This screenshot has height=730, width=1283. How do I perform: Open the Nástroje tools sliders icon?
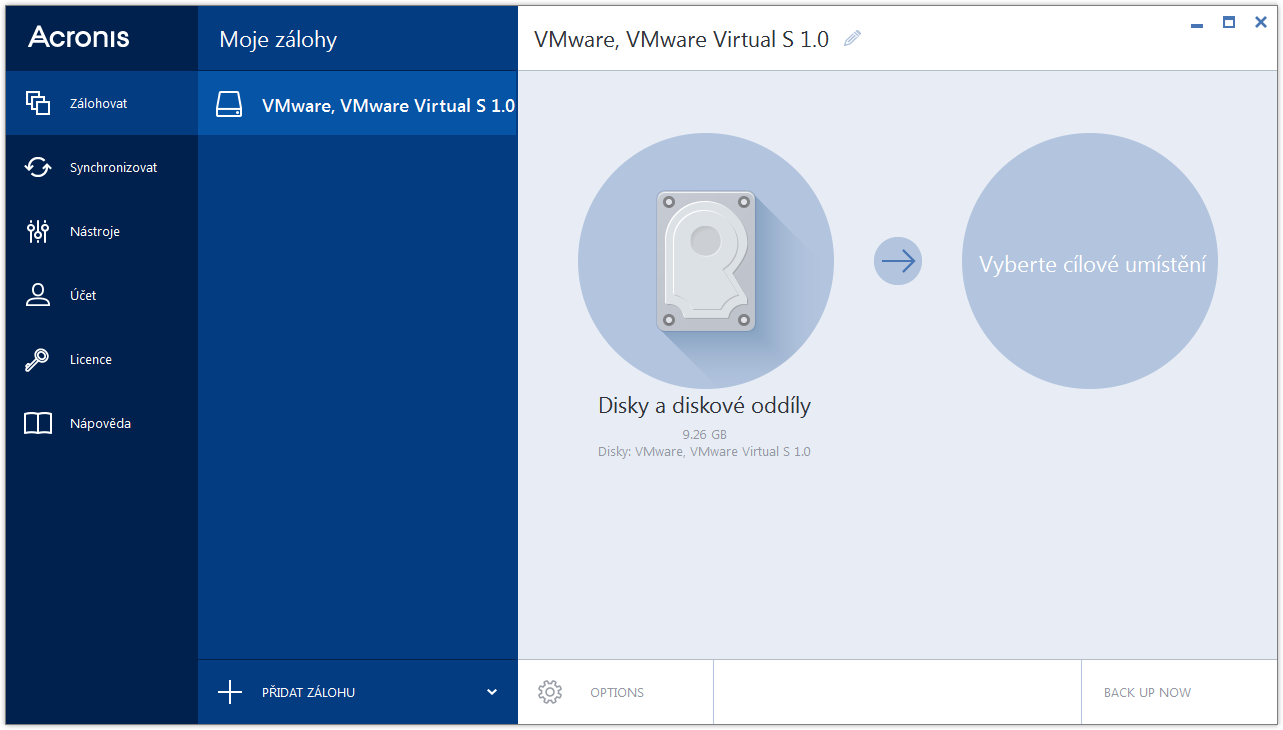point(38,231)
